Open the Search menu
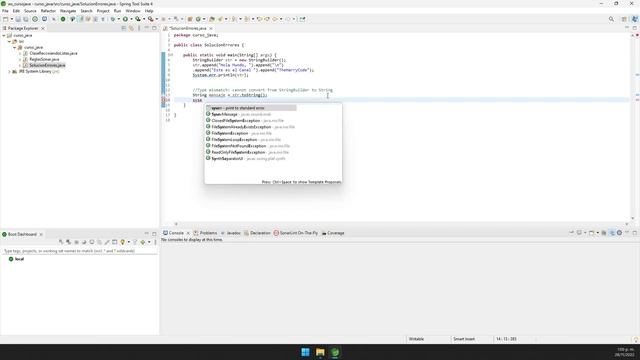 click(86, 11)
